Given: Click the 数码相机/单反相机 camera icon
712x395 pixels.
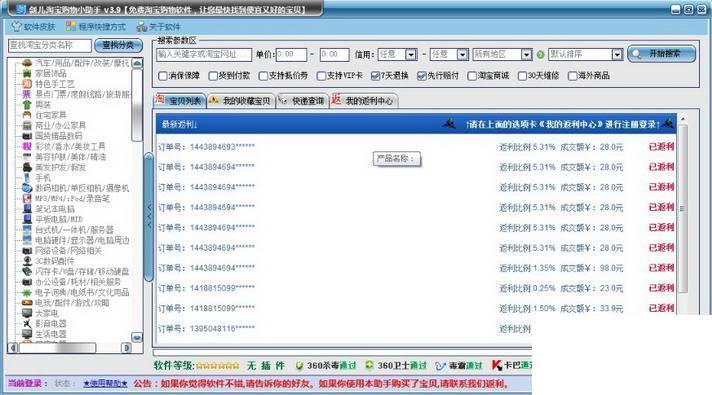Looking at the screenshot, I should coord(27,188).
